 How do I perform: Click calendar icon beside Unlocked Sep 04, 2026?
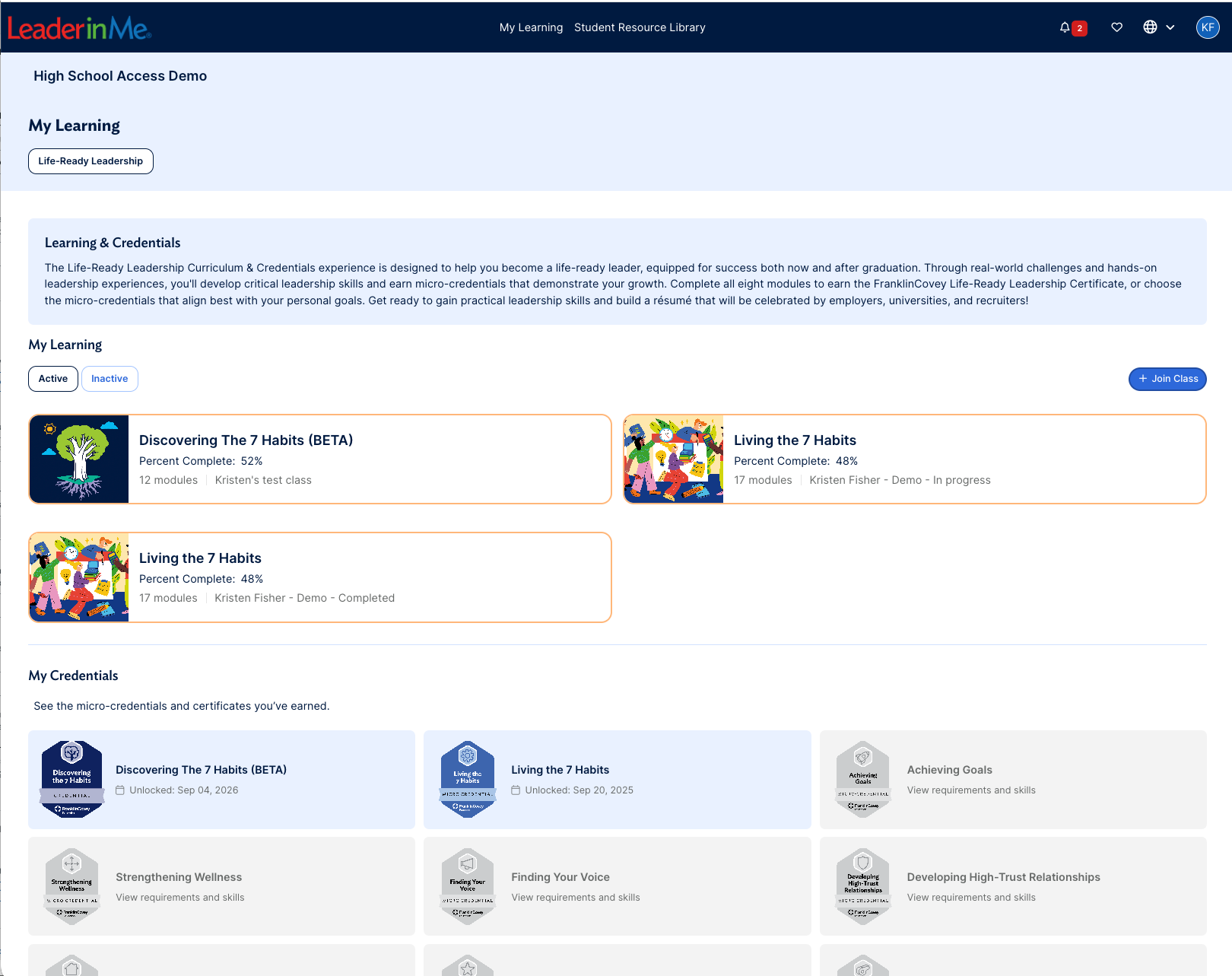120,790
